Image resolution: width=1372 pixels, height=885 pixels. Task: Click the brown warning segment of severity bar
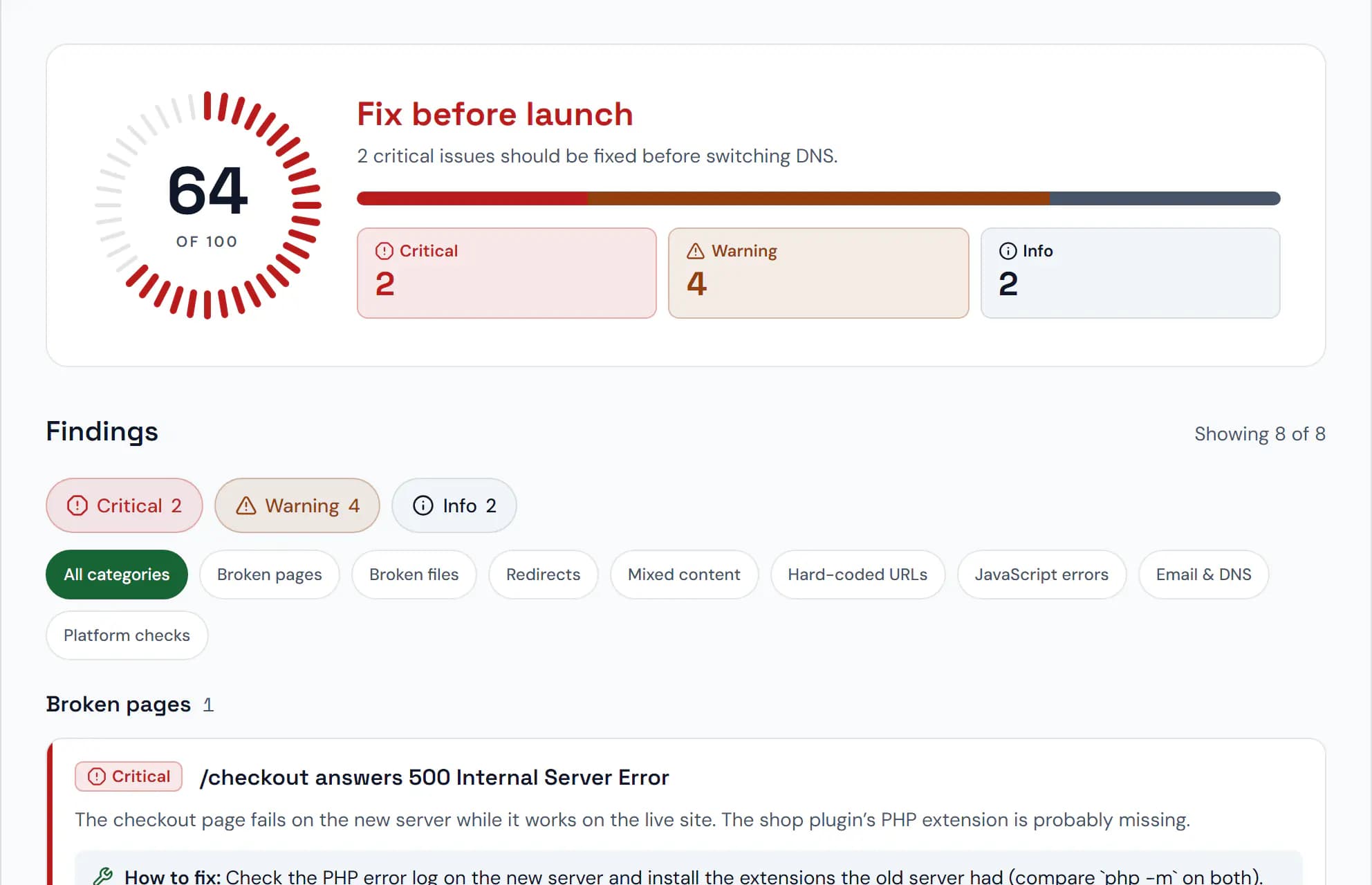tap(819, 198)
